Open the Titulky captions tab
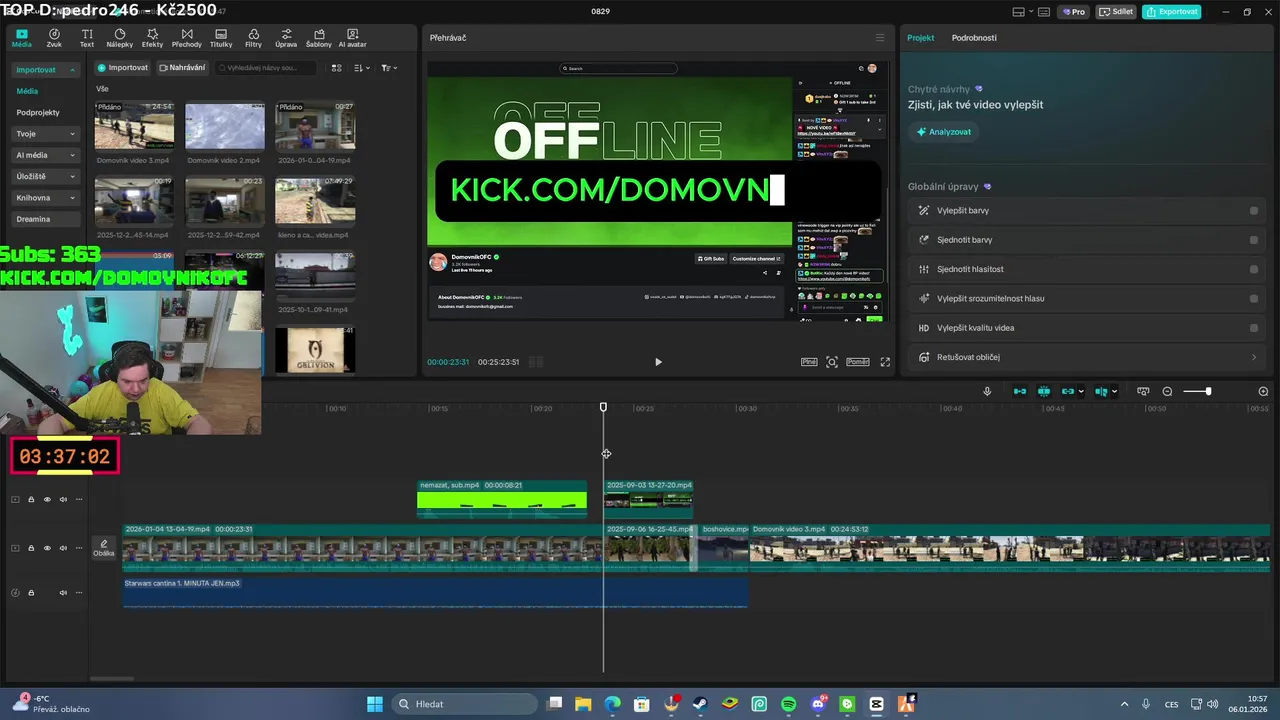Viewport: 1280px width, 720px height. click(221, 38)
